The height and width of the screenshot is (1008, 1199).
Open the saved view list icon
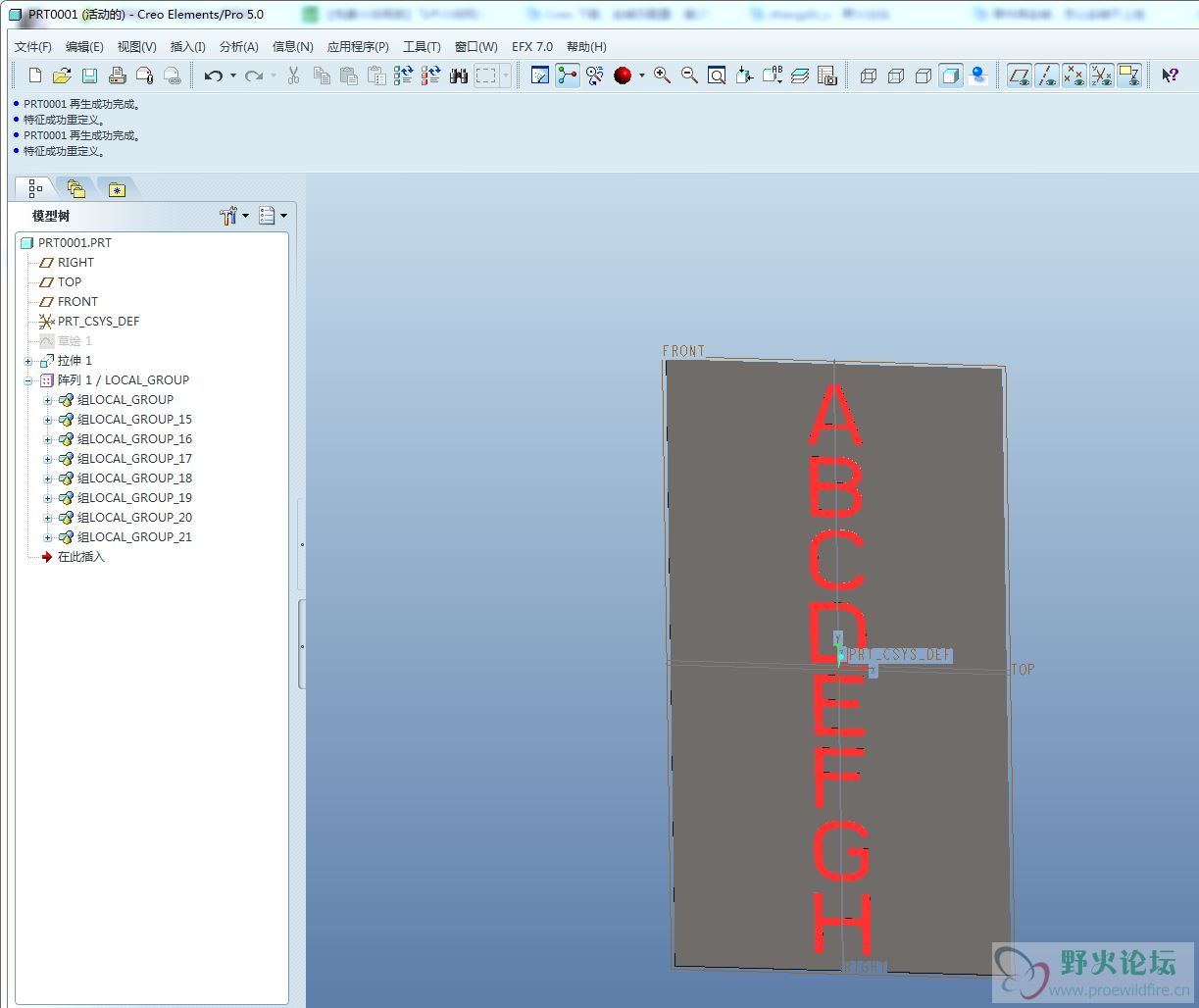coord(773,76)
